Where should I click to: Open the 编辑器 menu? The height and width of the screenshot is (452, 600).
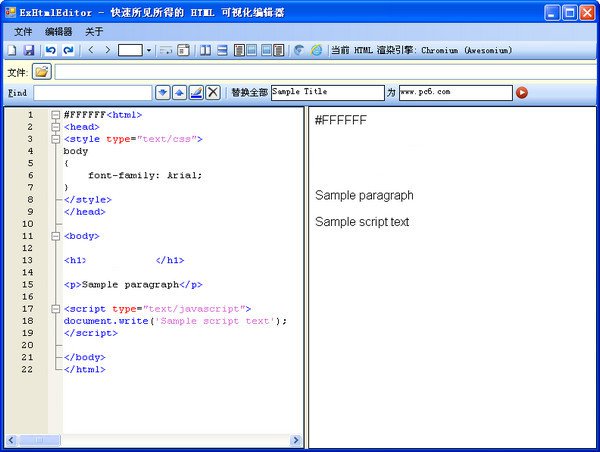(x=59, y=31)
